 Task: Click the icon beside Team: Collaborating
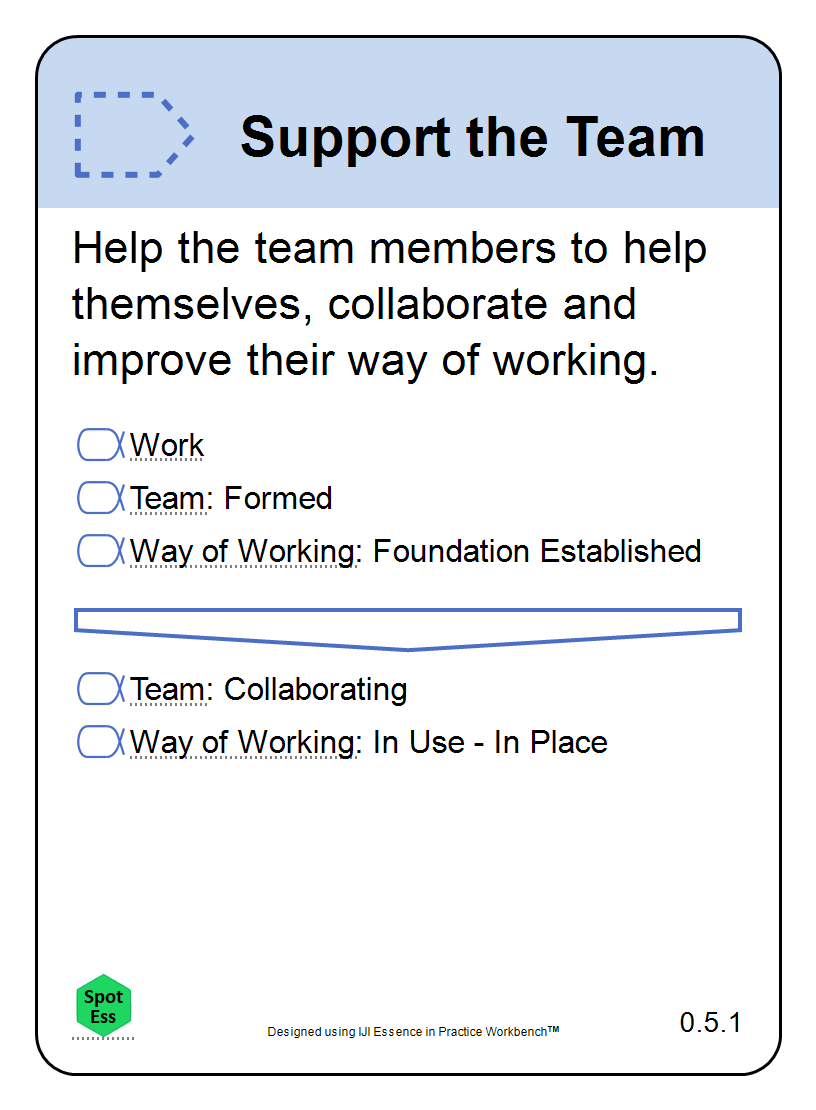[x=101, y=689]
